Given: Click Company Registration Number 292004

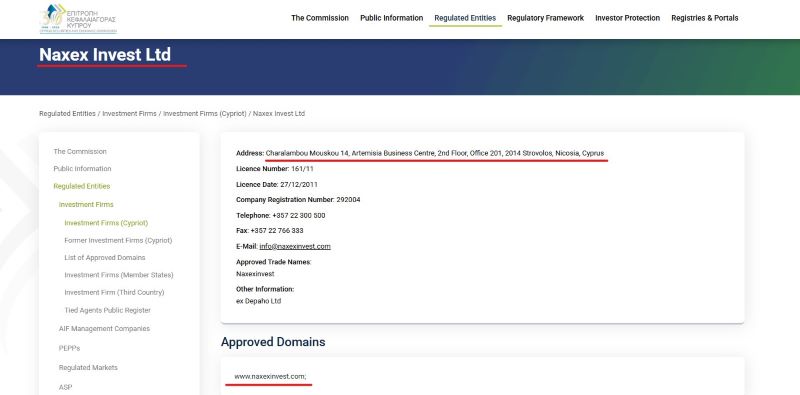Looking at the screenshot, I should click(298, 200).
